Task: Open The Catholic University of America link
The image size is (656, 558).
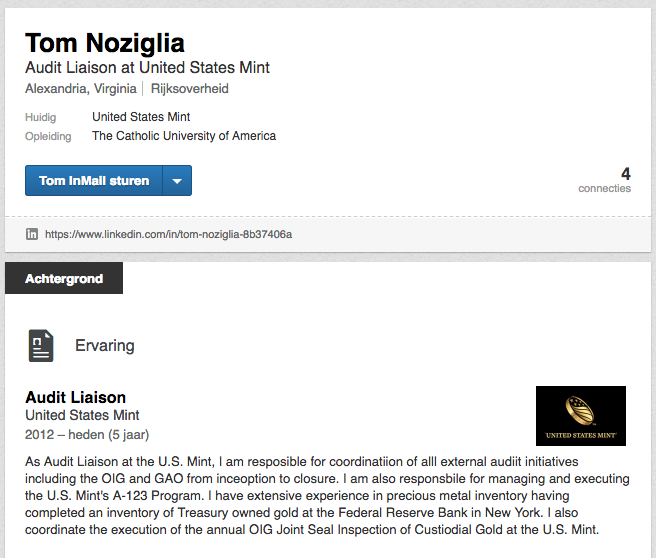Action: pos(184,136)
